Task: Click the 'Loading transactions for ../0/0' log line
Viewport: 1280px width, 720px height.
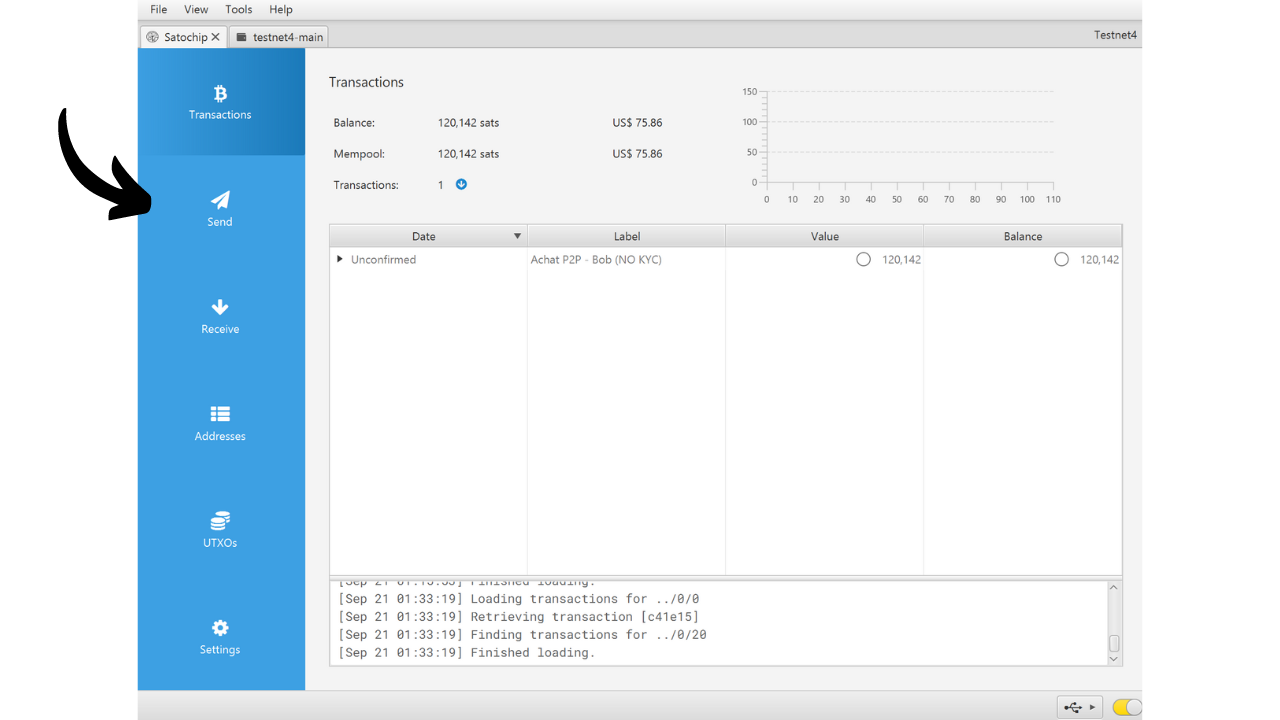Action: click(x=518, y=599)
